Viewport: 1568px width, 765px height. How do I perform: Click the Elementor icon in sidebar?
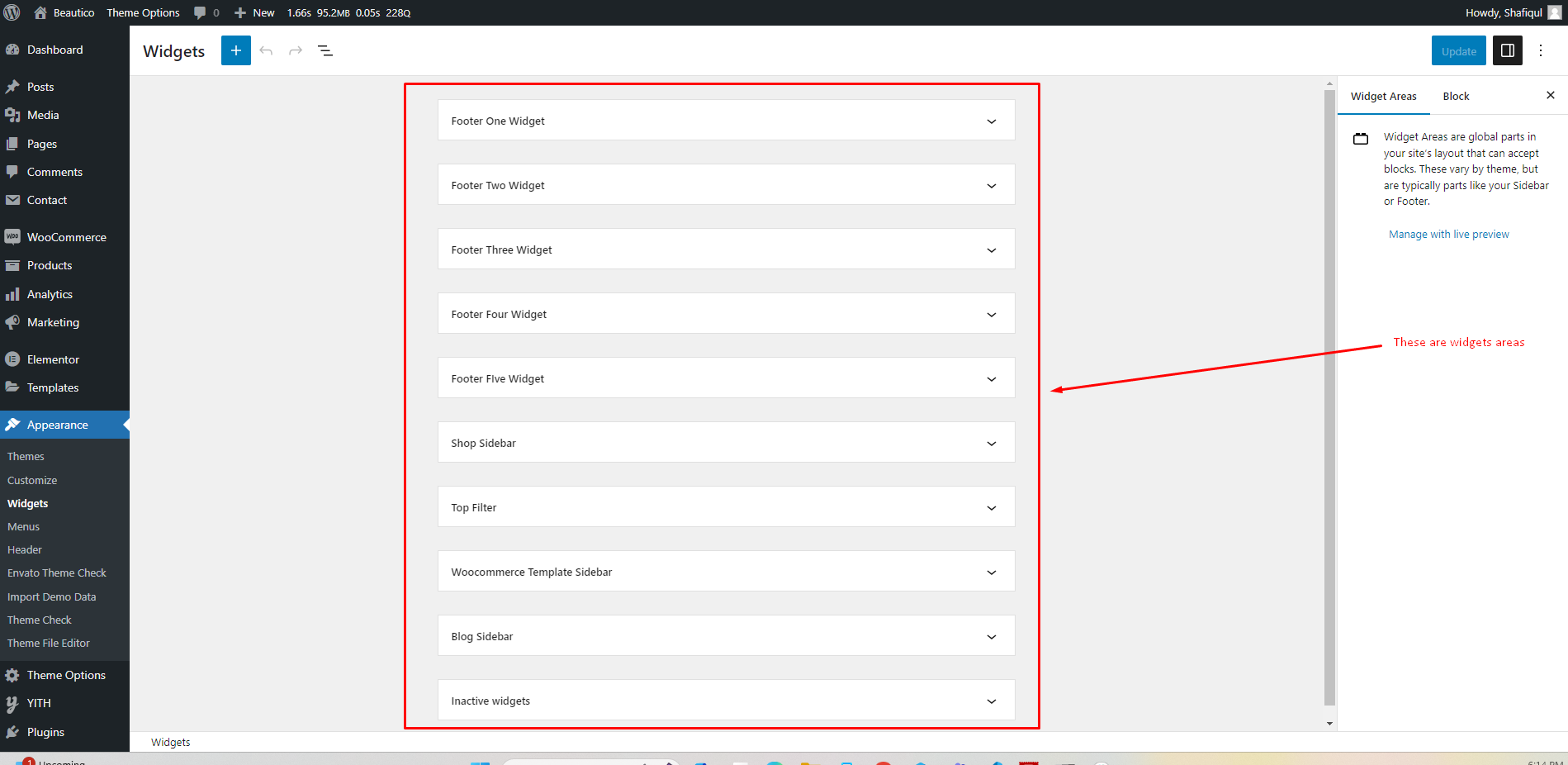(12, 359)
